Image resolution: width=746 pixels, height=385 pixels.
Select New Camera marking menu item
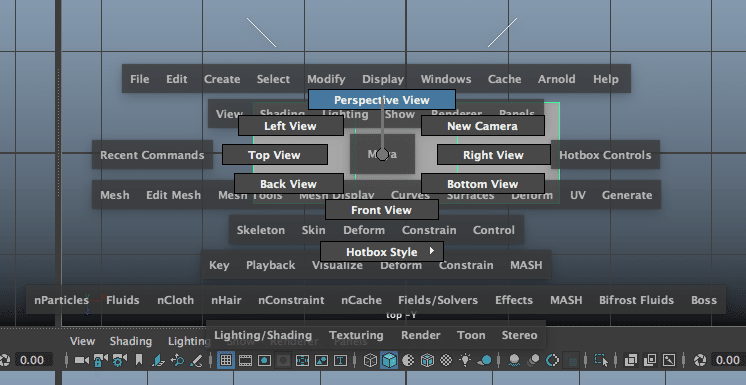[482, 126]
